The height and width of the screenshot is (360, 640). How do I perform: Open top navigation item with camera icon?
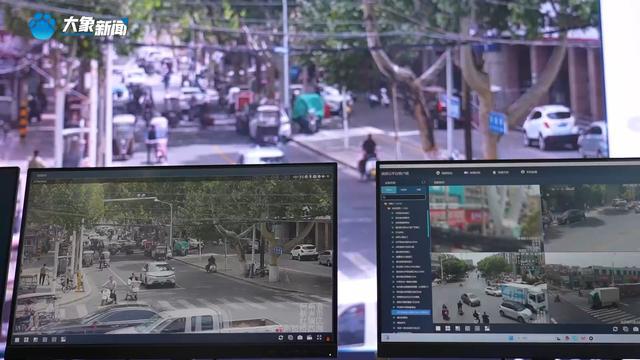[472, 173]
